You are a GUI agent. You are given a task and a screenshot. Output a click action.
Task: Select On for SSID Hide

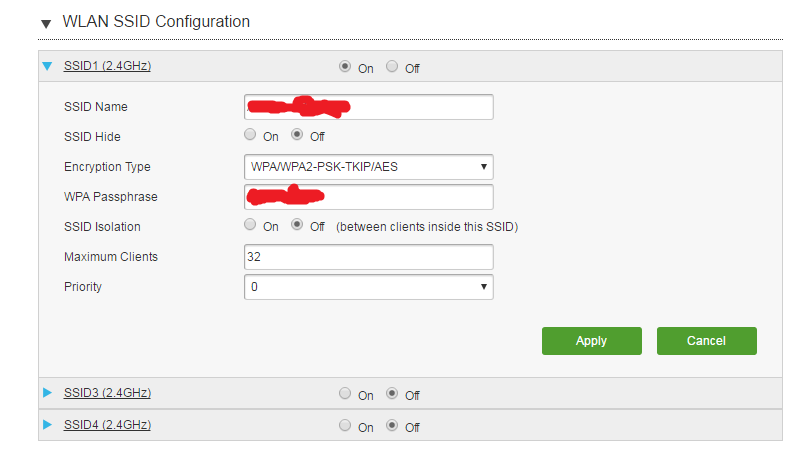[250, 134]
